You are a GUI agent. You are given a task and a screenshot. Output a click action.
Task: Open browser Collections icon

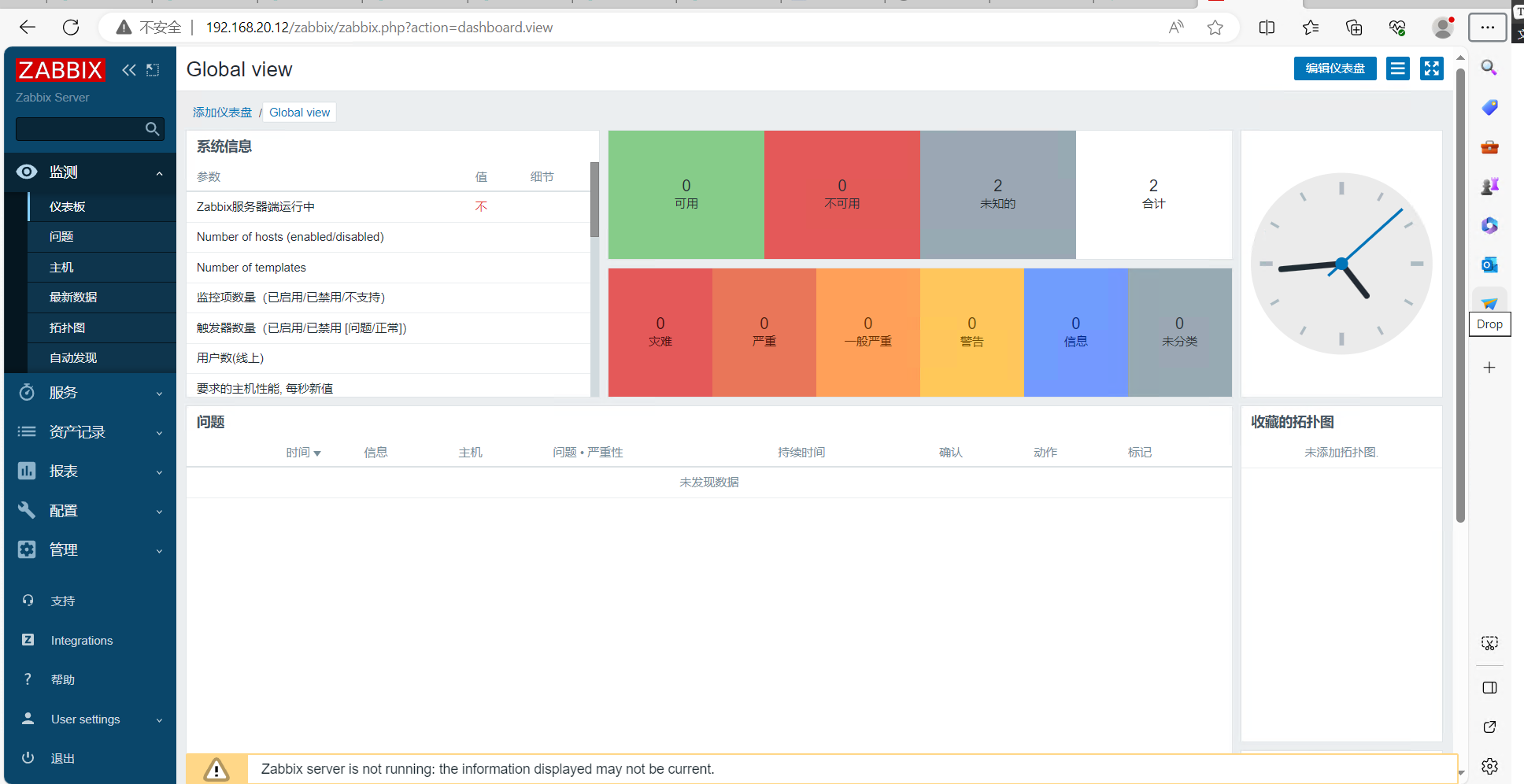pyautogui.click(x=1354, y=28)
